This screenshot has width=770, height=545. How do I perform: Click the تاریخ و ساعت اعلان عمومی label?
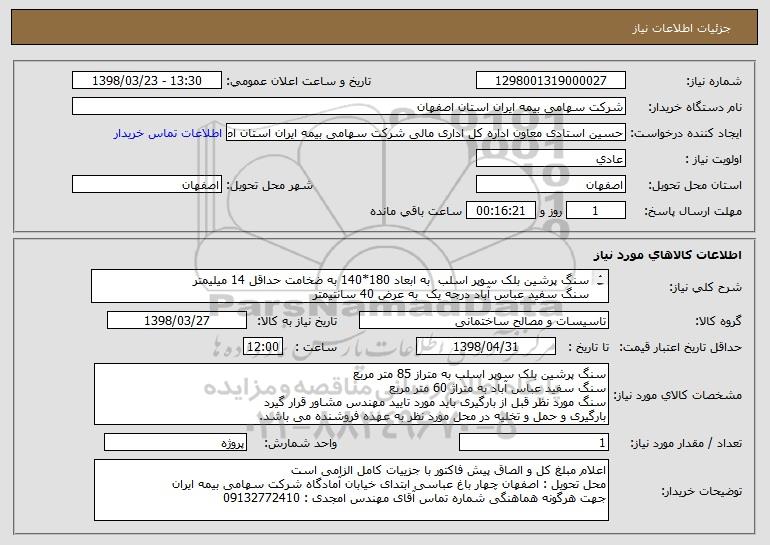tap(299, 82)
